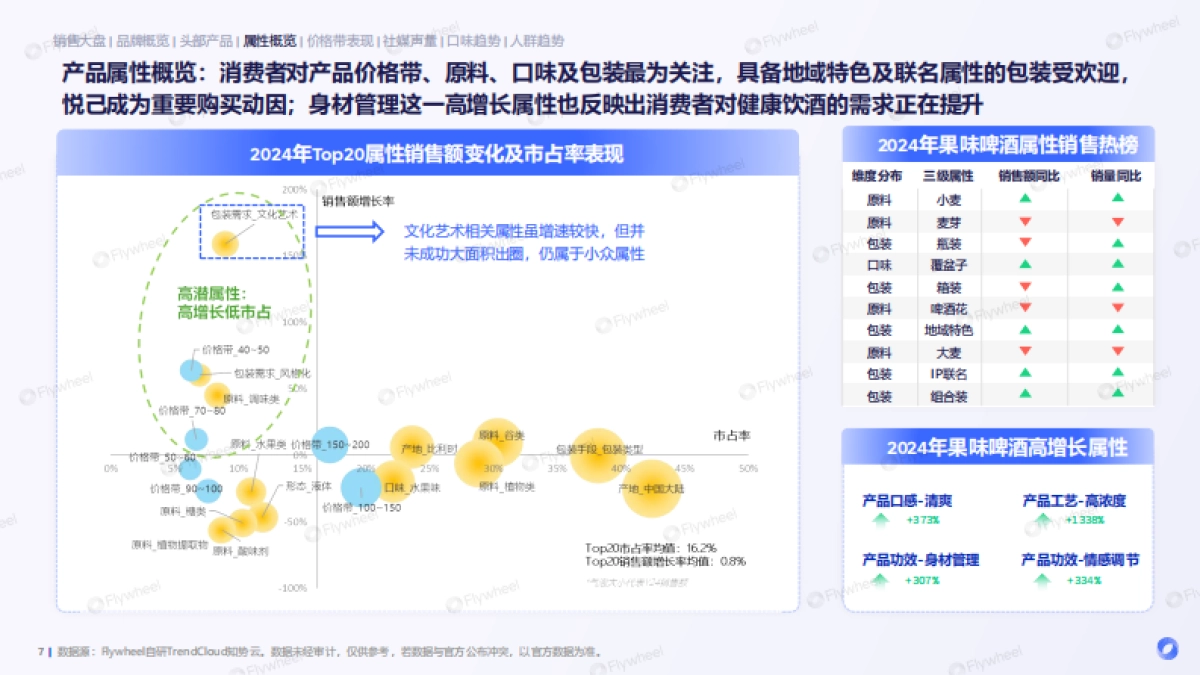Click the blue arrow pointing to the annotation text
This screenshot has width=1200, height=675.
click(352, 231)
